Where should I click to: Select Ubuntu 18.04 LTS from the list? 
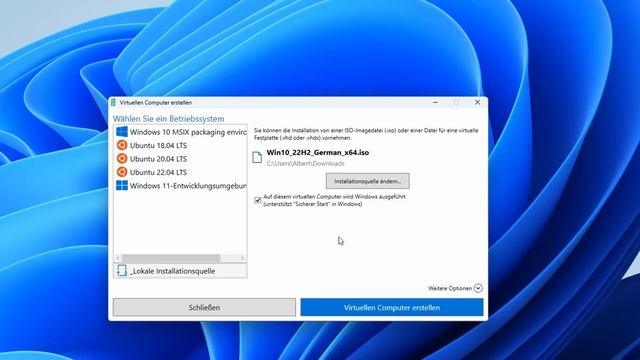click(180, 145)
